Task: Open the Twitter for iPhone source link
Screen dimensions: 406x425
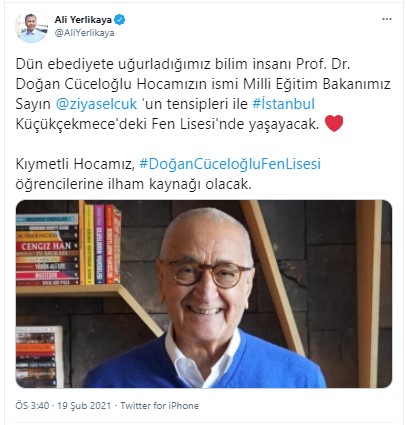Action: (x=159, y=406)
